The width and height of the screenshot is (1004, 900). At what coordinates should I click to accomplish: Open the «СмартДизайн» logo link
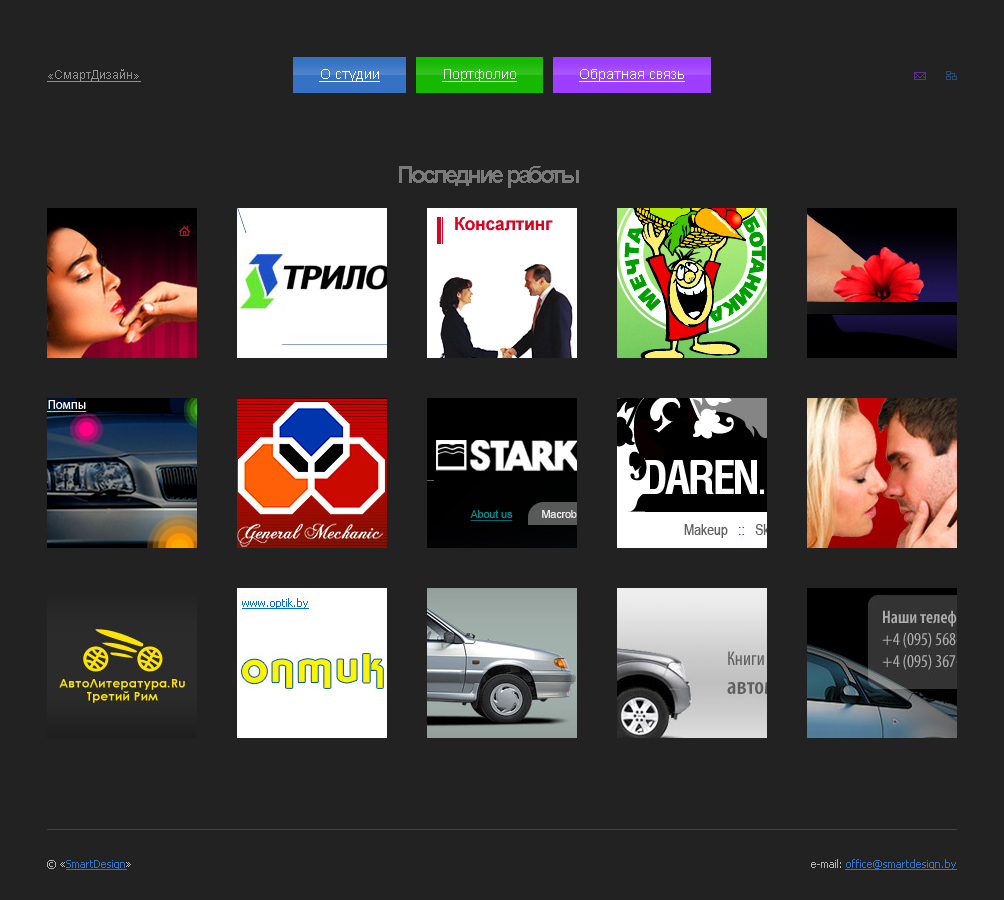[93, 75]
